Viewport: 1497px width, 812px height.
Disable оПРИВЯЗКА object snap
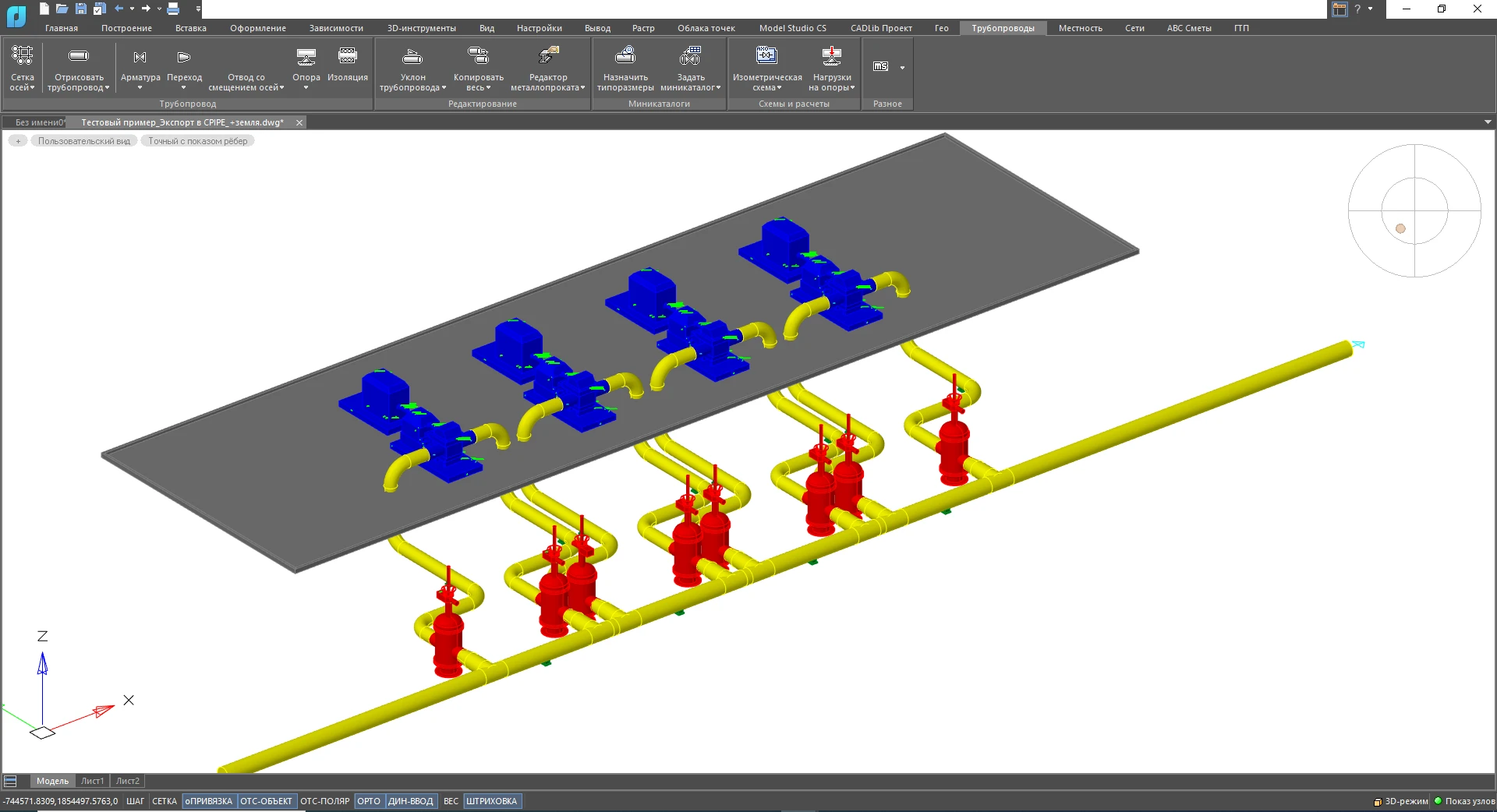coord(208,801)
